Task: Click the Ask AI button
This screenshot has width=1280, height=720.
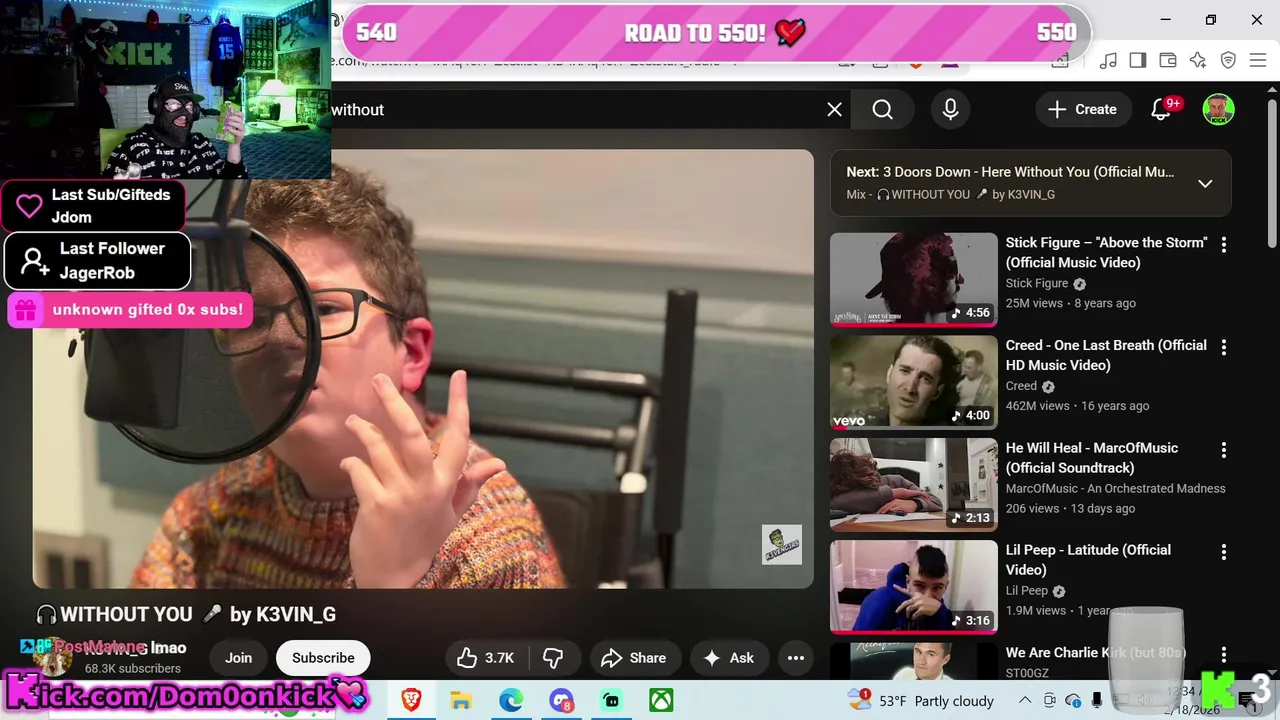Action: 728,658
